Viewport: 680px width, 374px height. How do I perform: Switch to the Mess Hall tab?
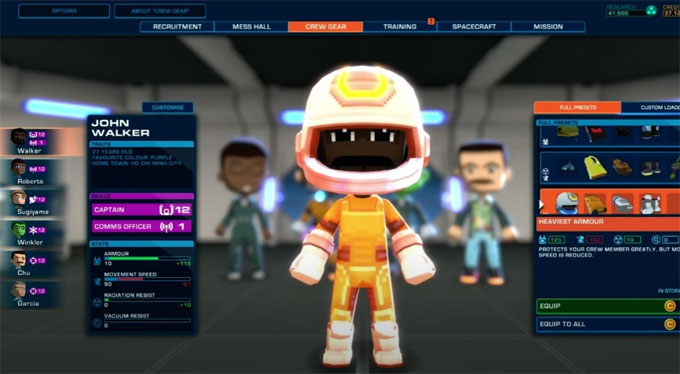tap(251, 27)
